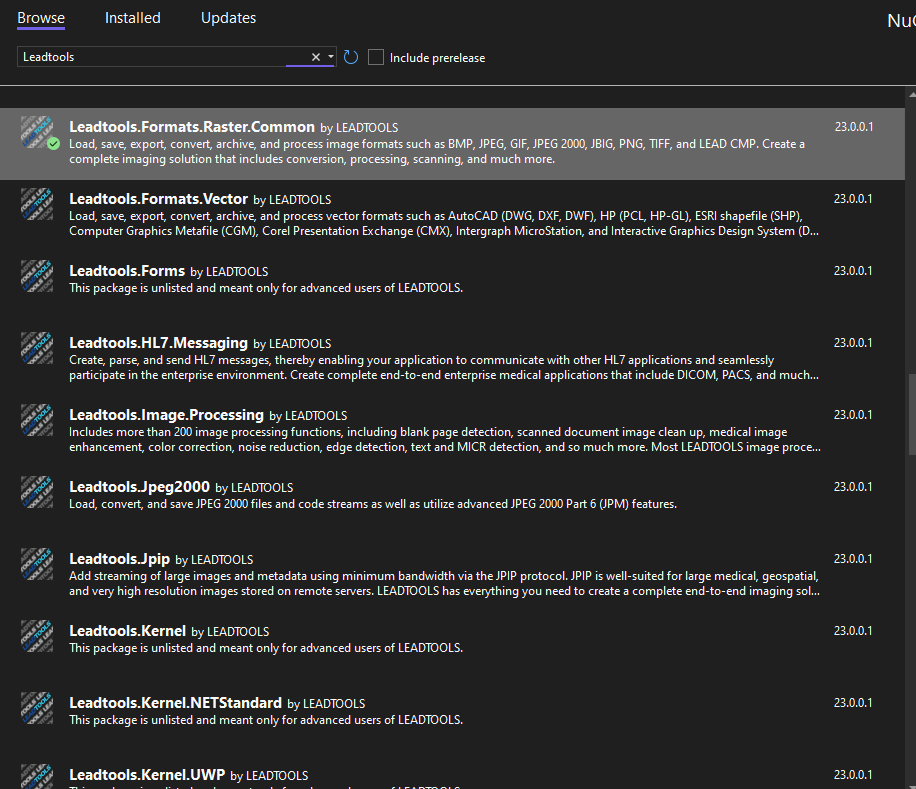Switch to the Installed tab
This screenshot has height=789, width=916.
click(133, 18)
